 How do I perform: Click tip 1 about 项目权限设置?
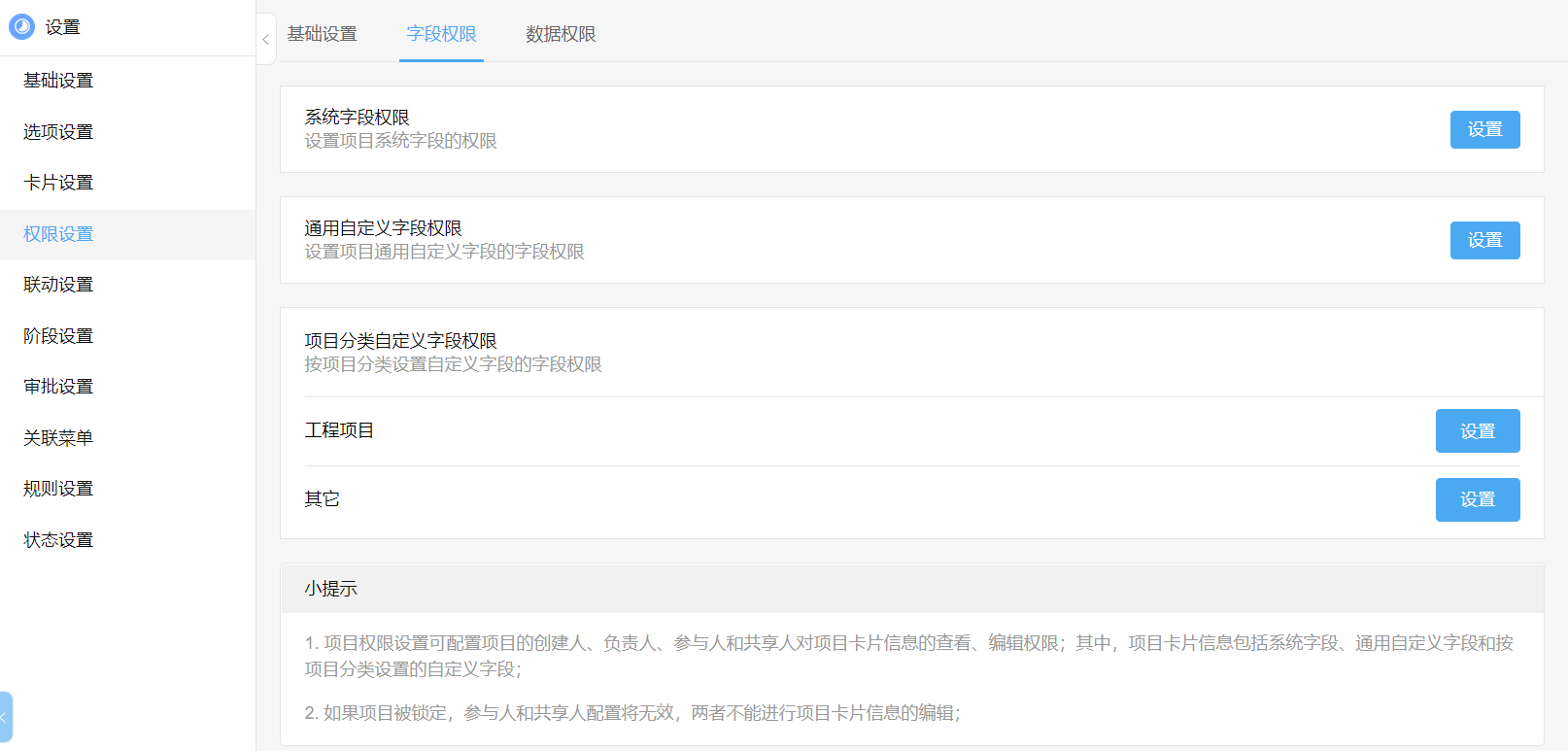tap(909, 656)
